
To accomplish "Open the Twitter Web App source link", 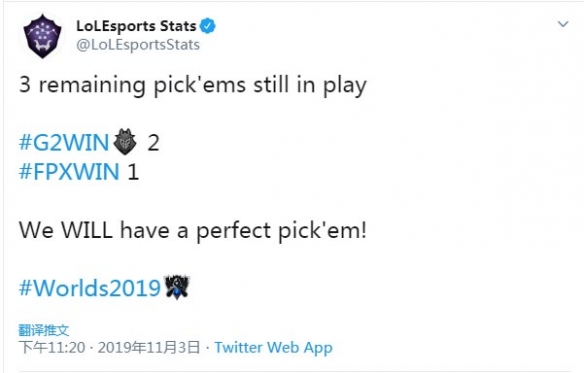I will click(x=273, y=347).
